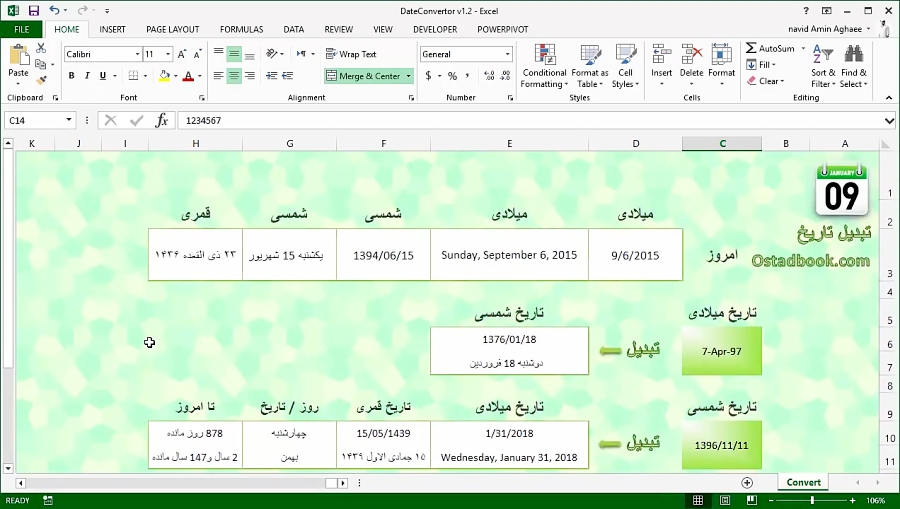Expand the formula bar
This screenshot has height=509, width=900.
(889, 121)
